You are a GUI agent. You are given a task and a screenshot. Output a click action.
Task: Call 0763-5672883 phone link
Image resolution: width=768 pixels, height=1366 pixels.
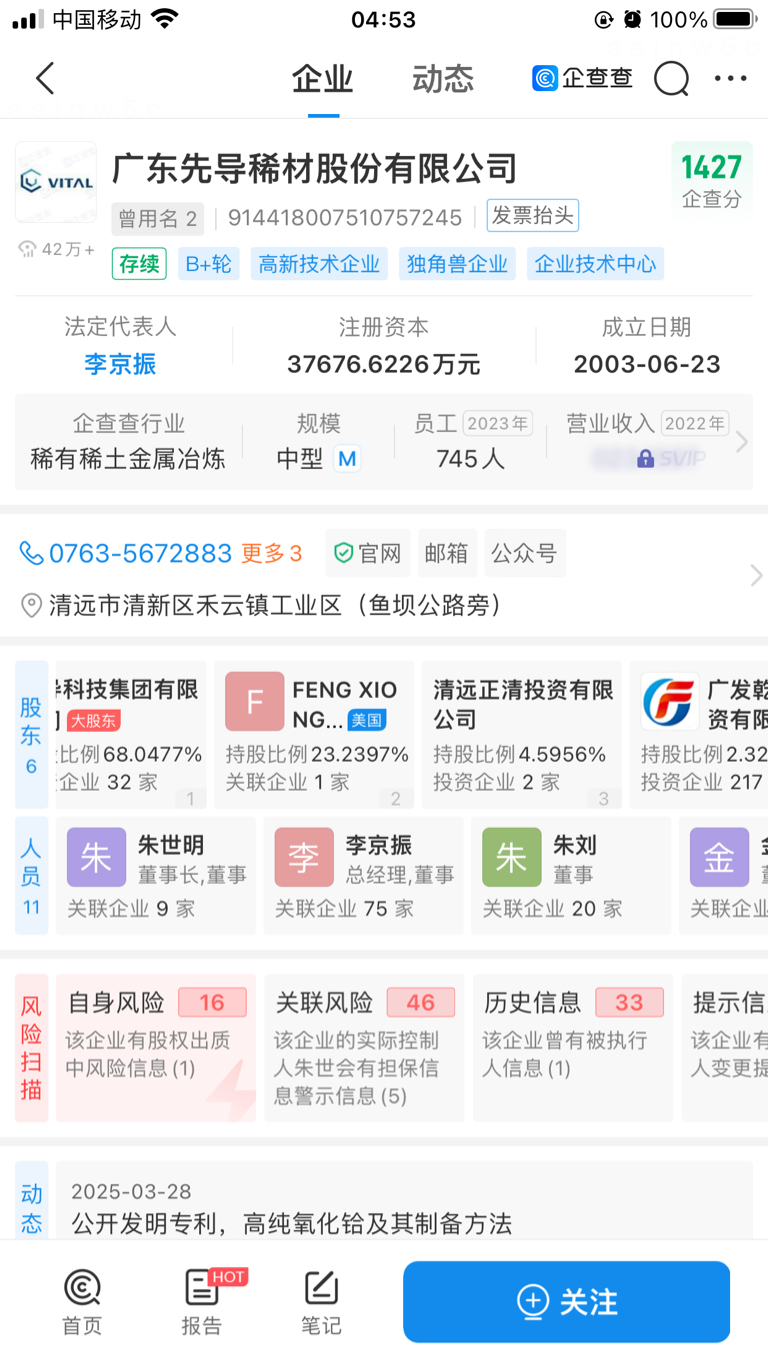140,553
